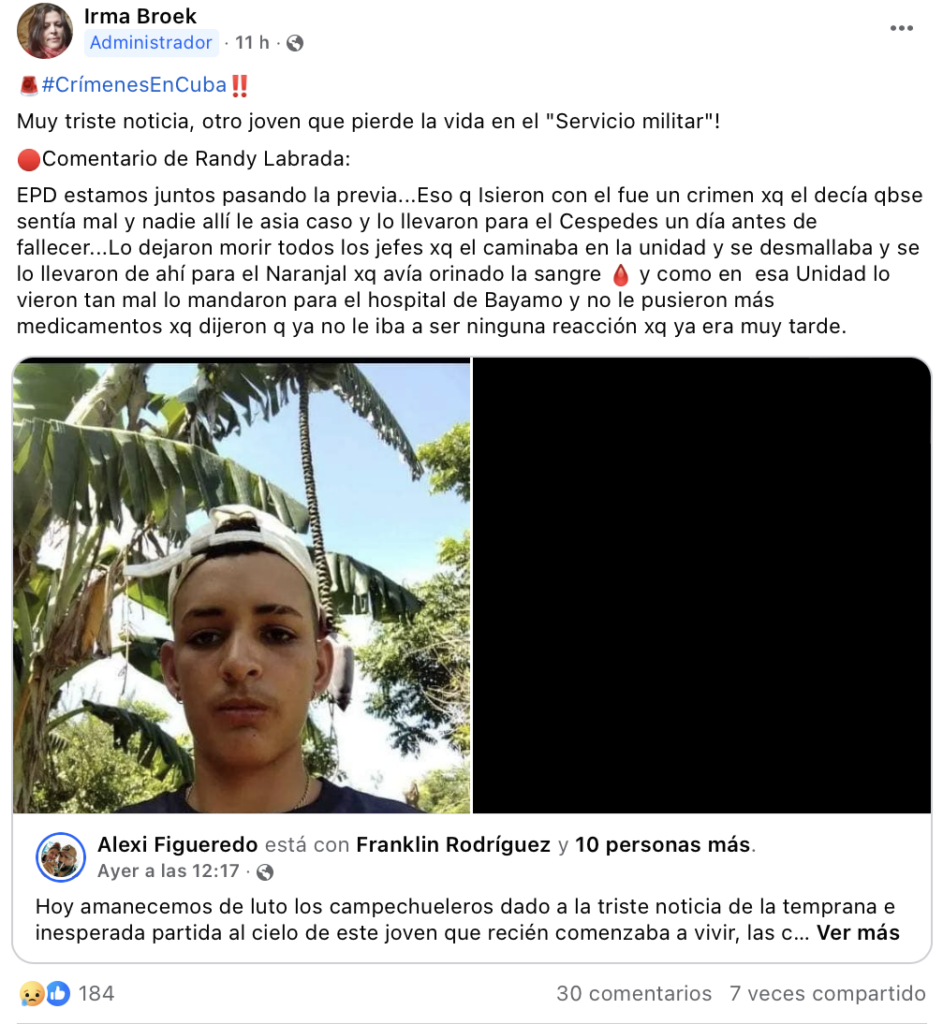Expand the shared post with Ver más
This screenshot has height=1024, width=943.
click(x=858, y=933)
